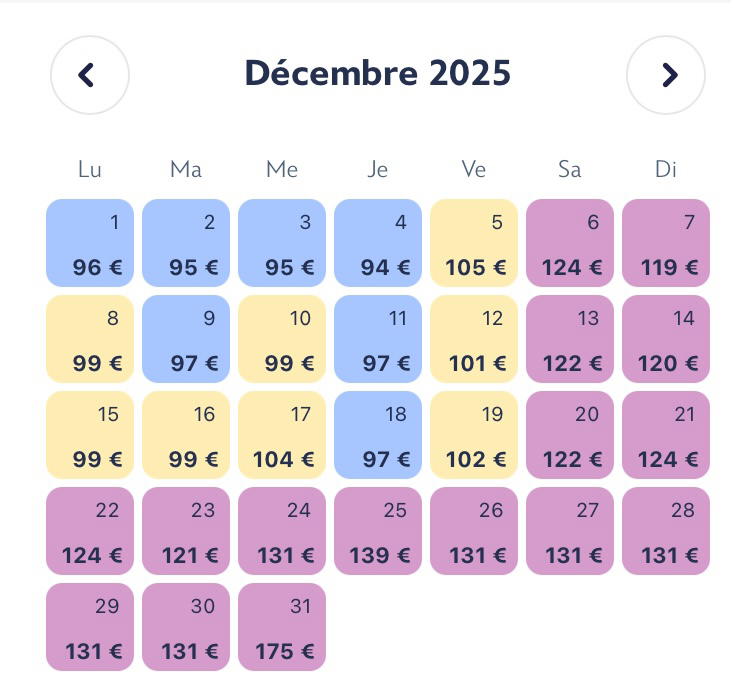
Task: Pick December 19 at 102 €
Action: (474, 435)
